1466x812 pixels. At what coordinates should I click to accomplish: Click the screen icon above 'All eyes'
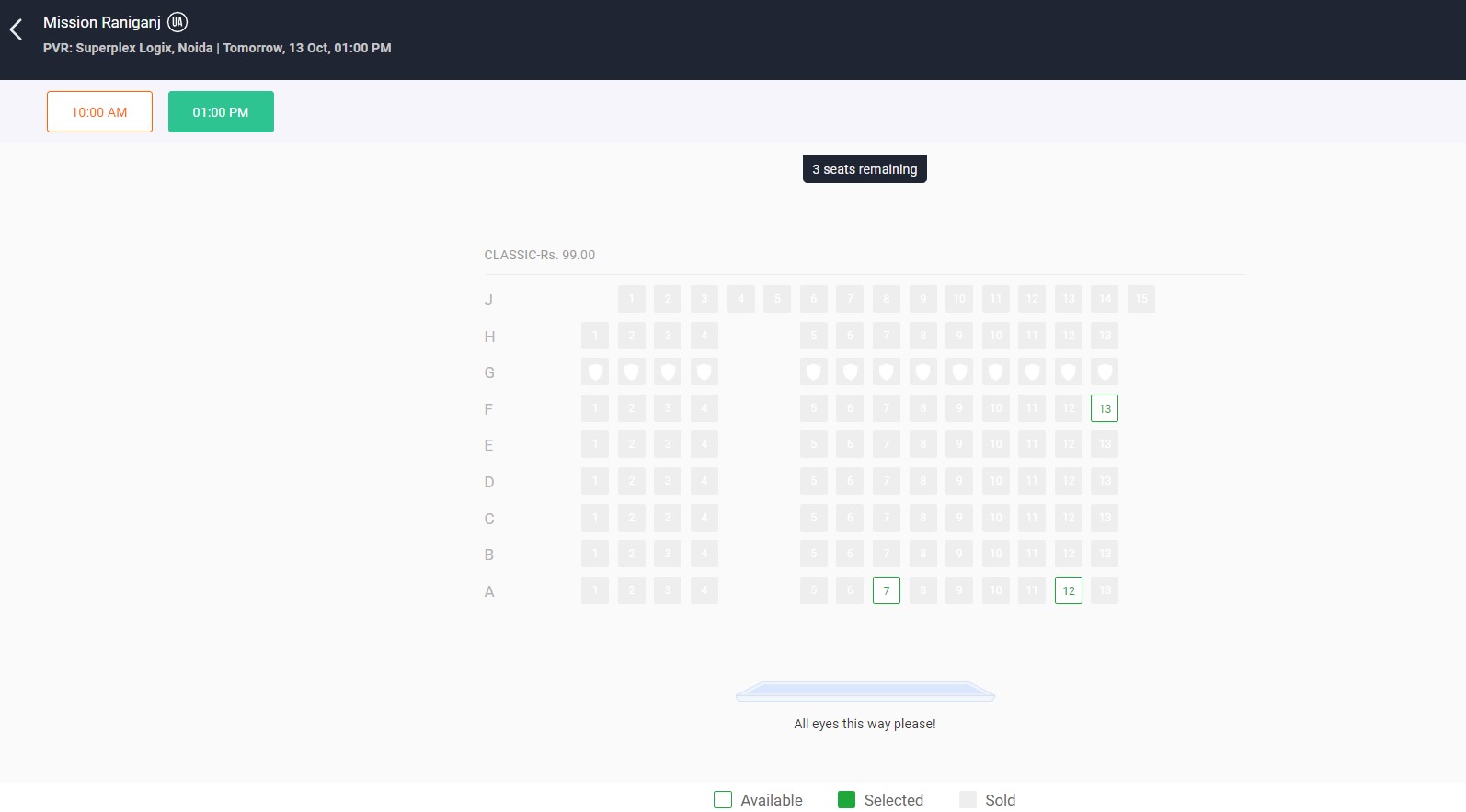(x=865, y=692)
